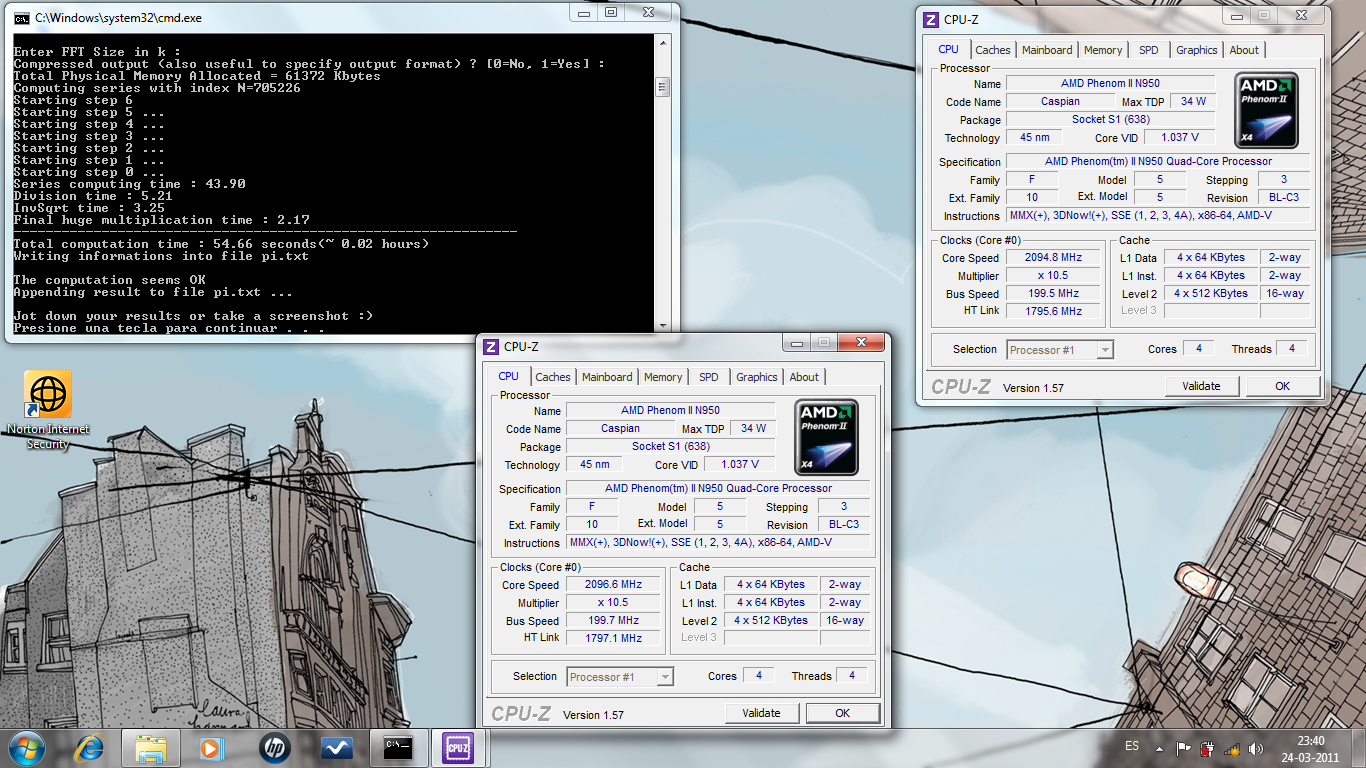This screenshot has height=768, width=1366.
Task: Click Validate in rear CPU-Z window
Action: 1202,386
